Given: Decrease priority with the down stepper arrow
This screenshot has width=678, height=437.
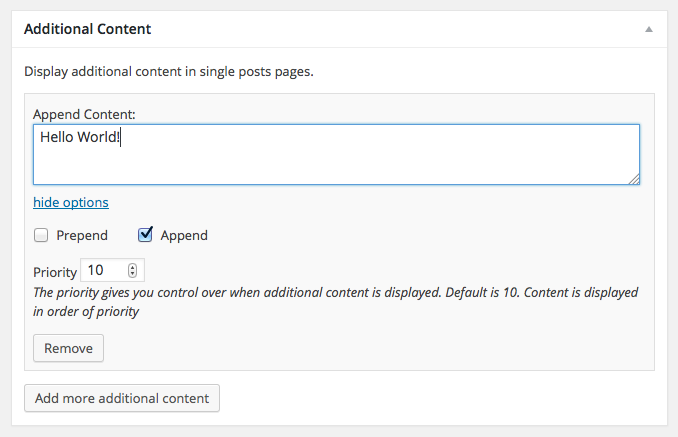Looking at the screenshot, I should point(133,274).
